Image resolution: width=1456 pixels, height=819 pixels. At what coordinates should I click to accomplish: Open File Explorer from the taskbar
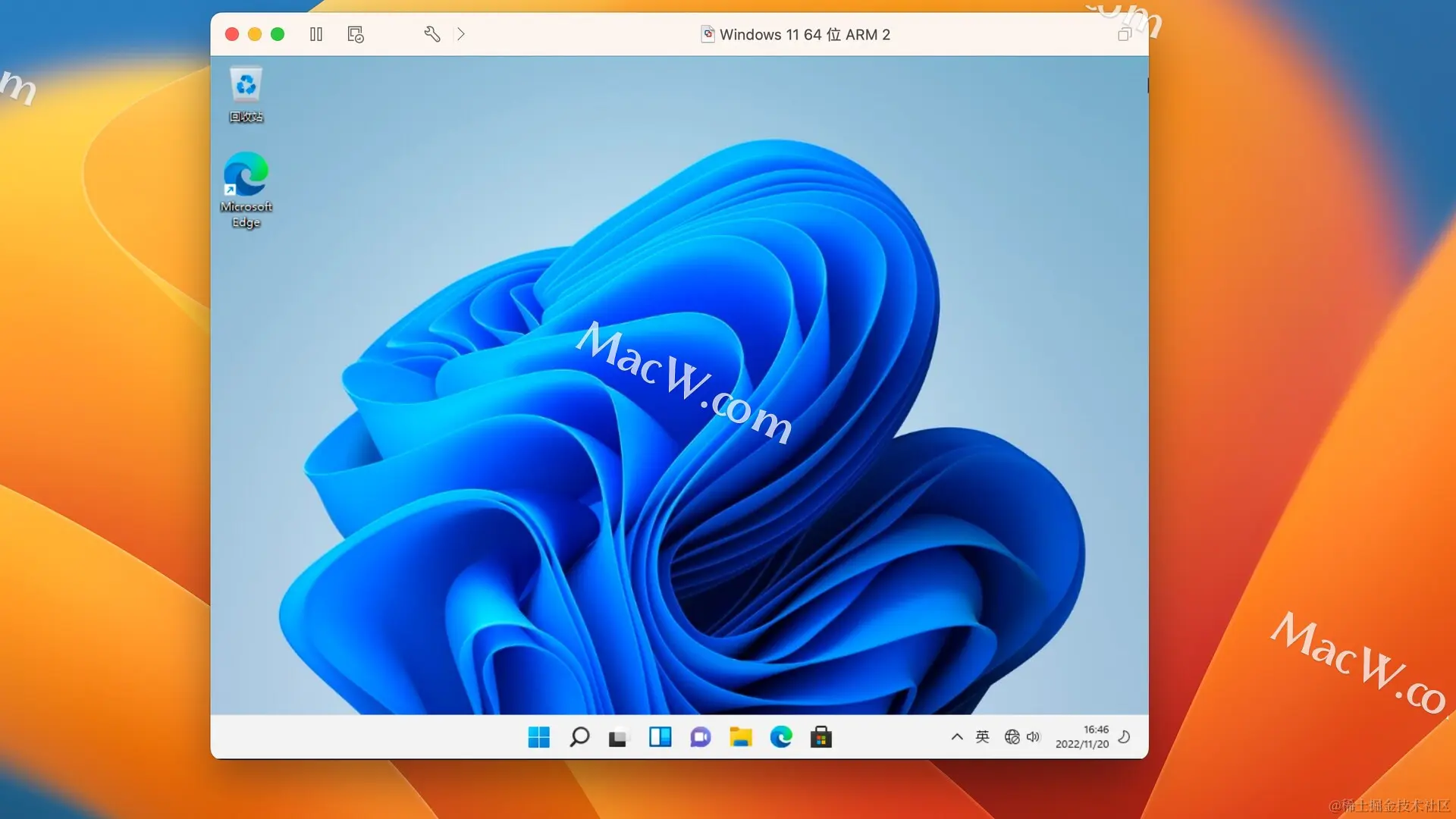pos(740,737)
